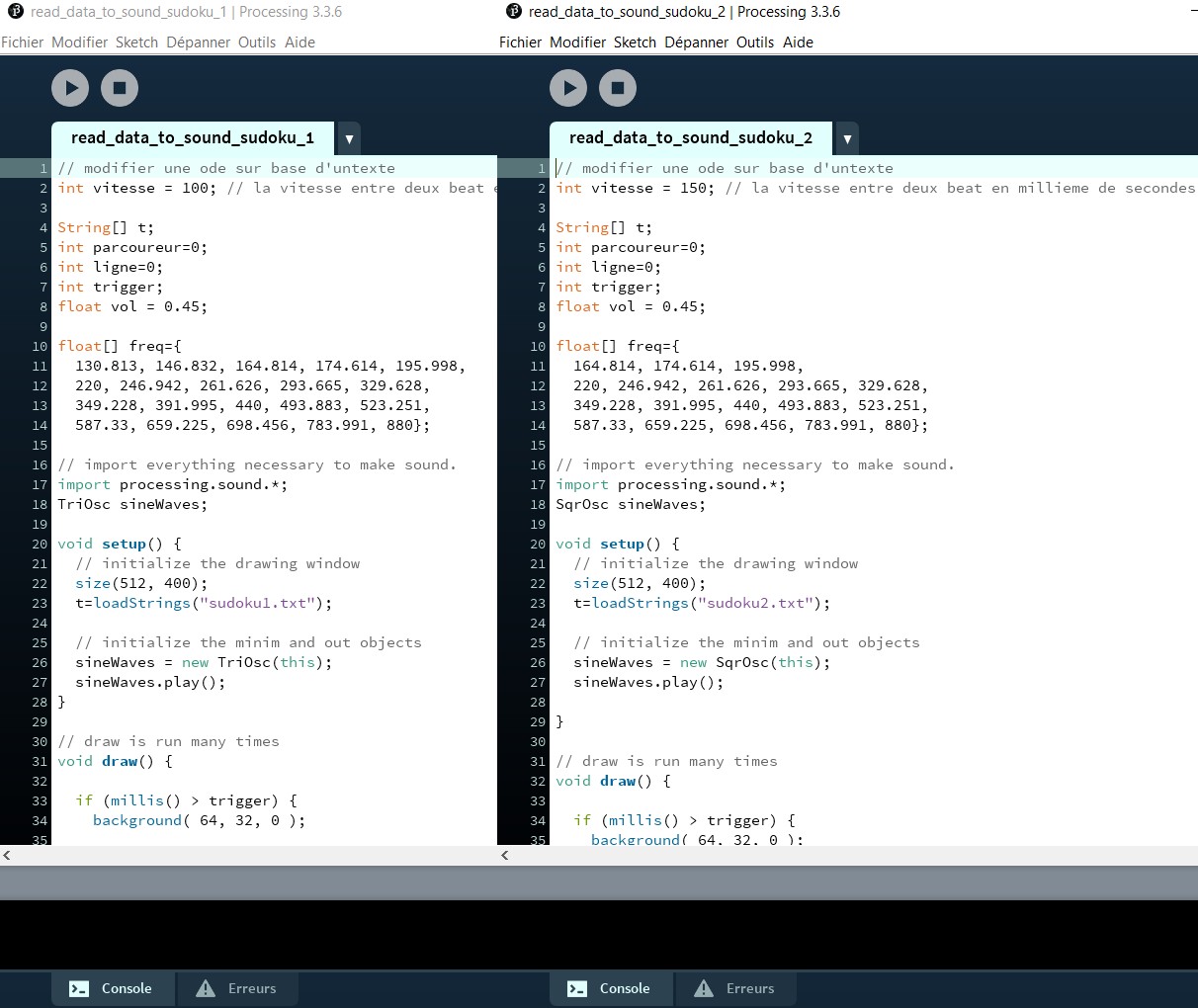Open Fichier menu in sudoku_2 window
Image resolution: width=1198 pixels, height=1008 pixels.
[521, 42]
